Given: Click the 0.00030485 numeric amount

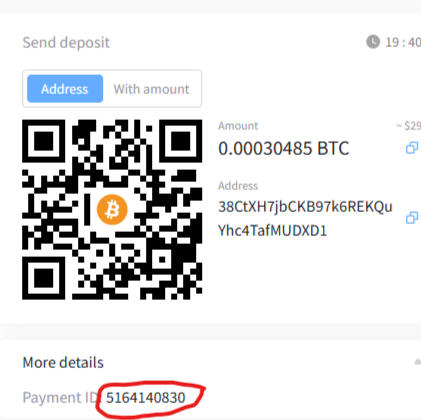Looking at the screenshot, I should click(x=265, y=148).
